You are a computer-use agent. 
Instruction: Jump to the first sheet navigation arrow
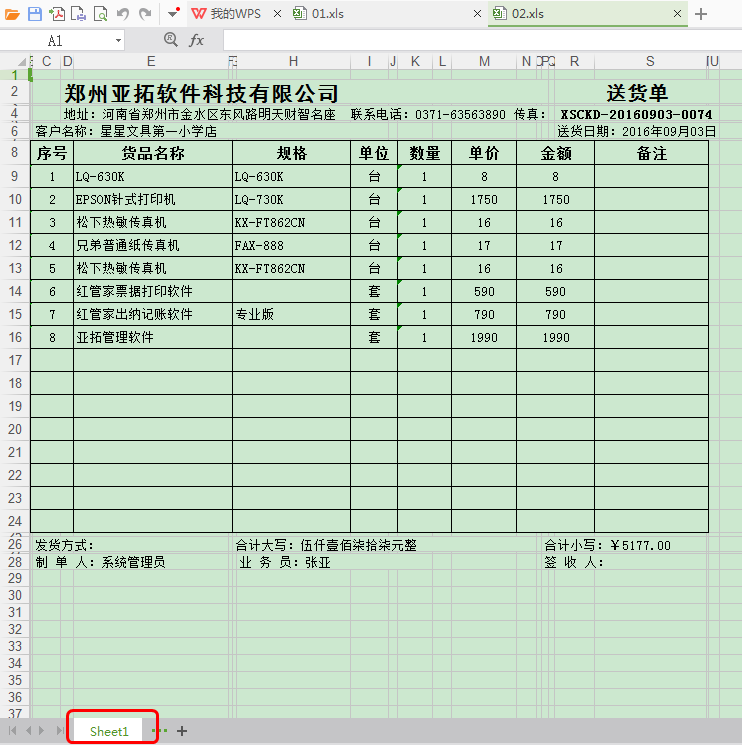coord(13,731)
